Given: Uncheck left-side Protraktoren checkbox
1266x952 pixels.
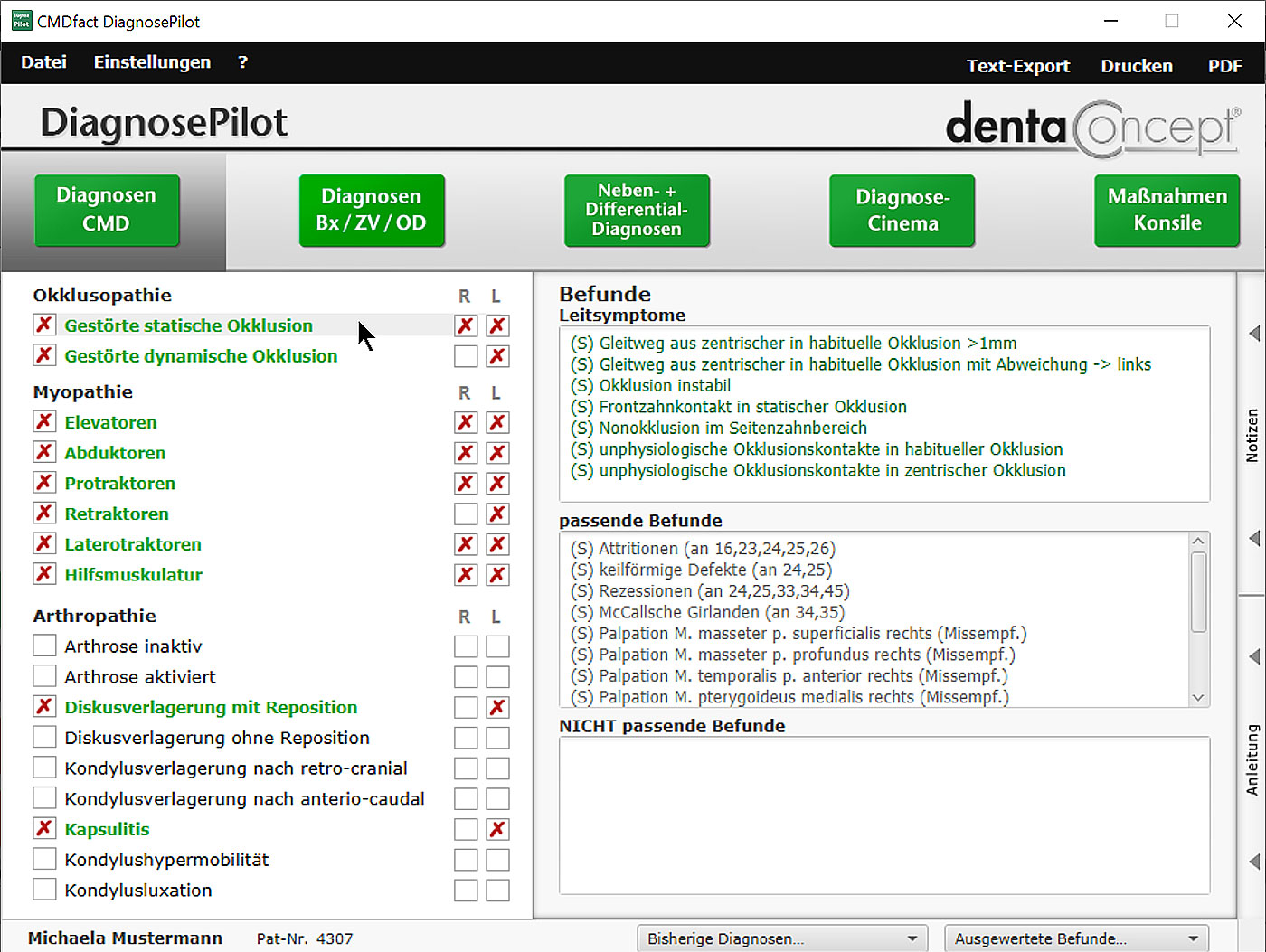Looking at the screenshot, I should point(497,484).
